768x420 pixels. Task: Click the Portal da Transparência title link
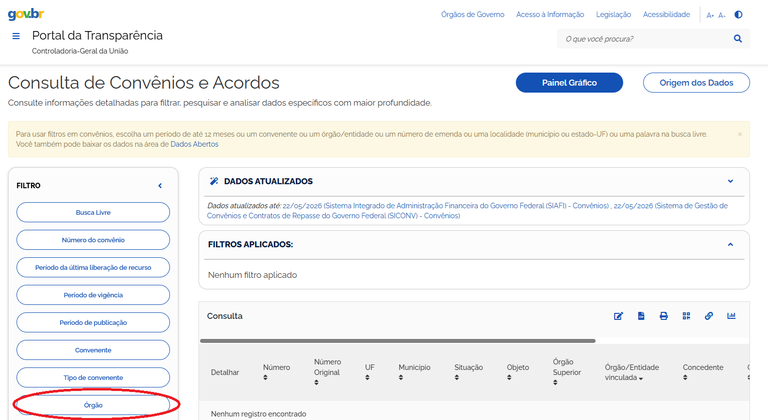click(97, 35)
